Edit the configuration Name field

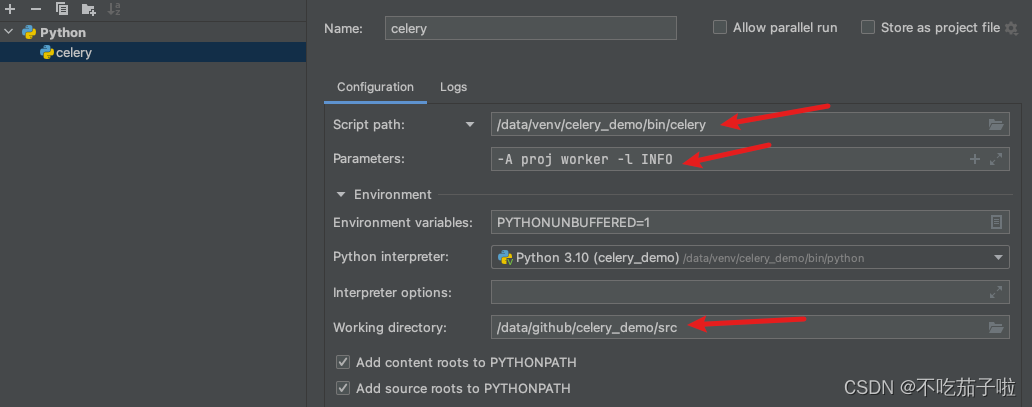pyautogui.click(x=530, y=28)
